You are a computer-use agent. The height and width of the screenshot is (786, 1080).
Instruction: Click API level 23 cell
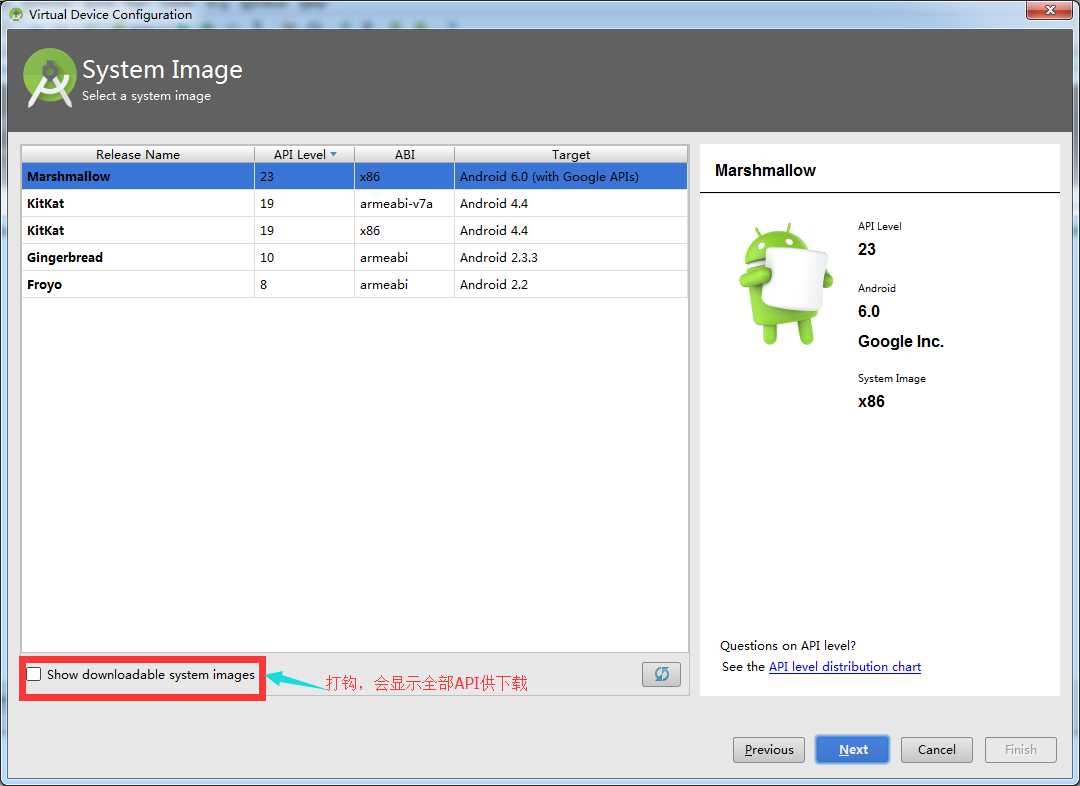(304, 176)
